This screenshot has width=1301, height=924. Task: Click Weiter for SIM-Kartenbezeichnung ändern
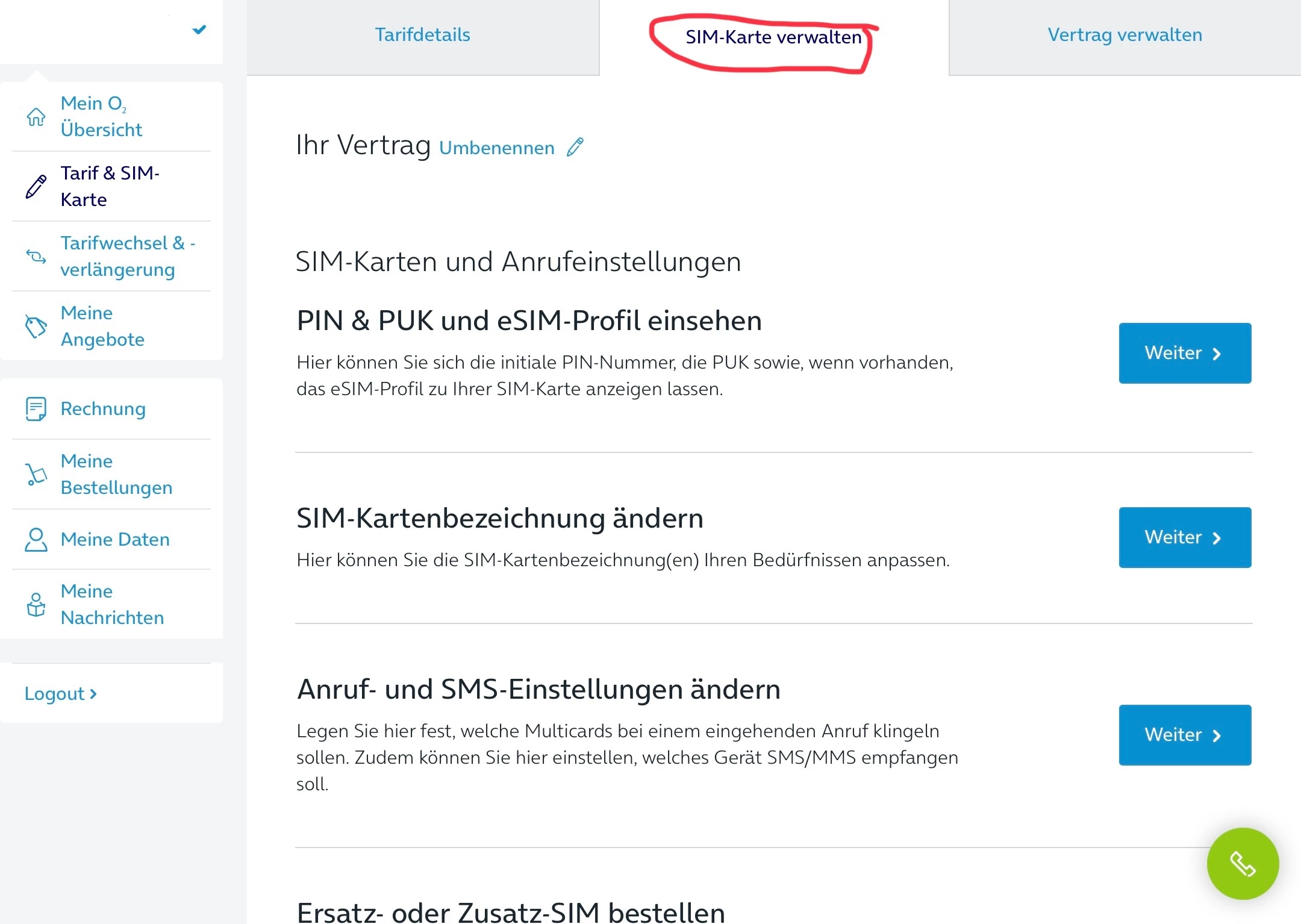[x=1185, y=537]
